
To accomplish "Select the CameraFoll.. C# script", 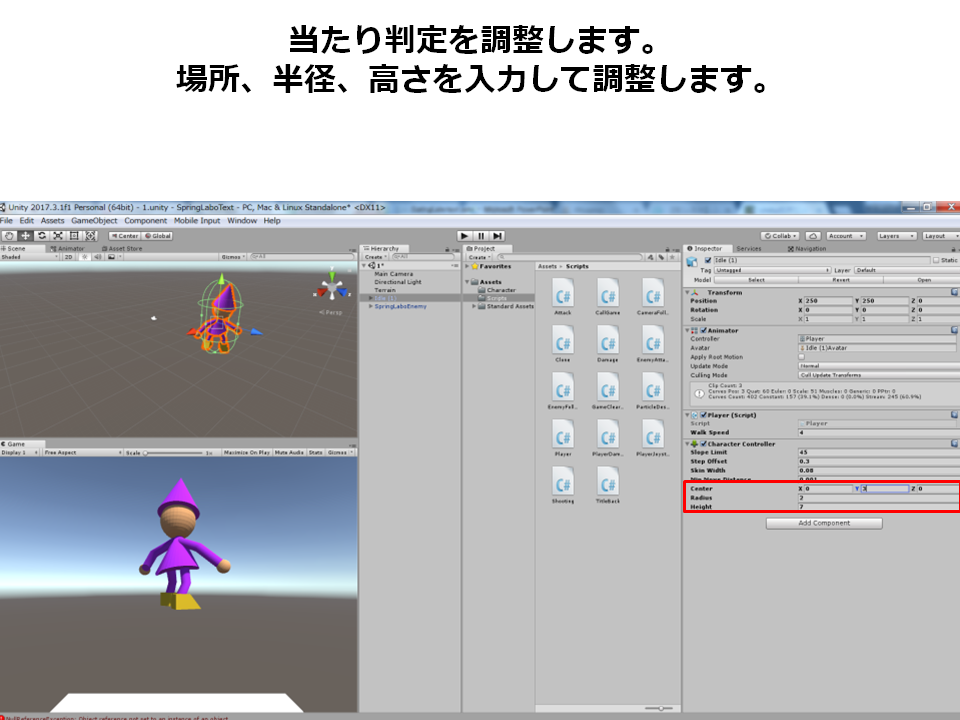I will (653, 297).
